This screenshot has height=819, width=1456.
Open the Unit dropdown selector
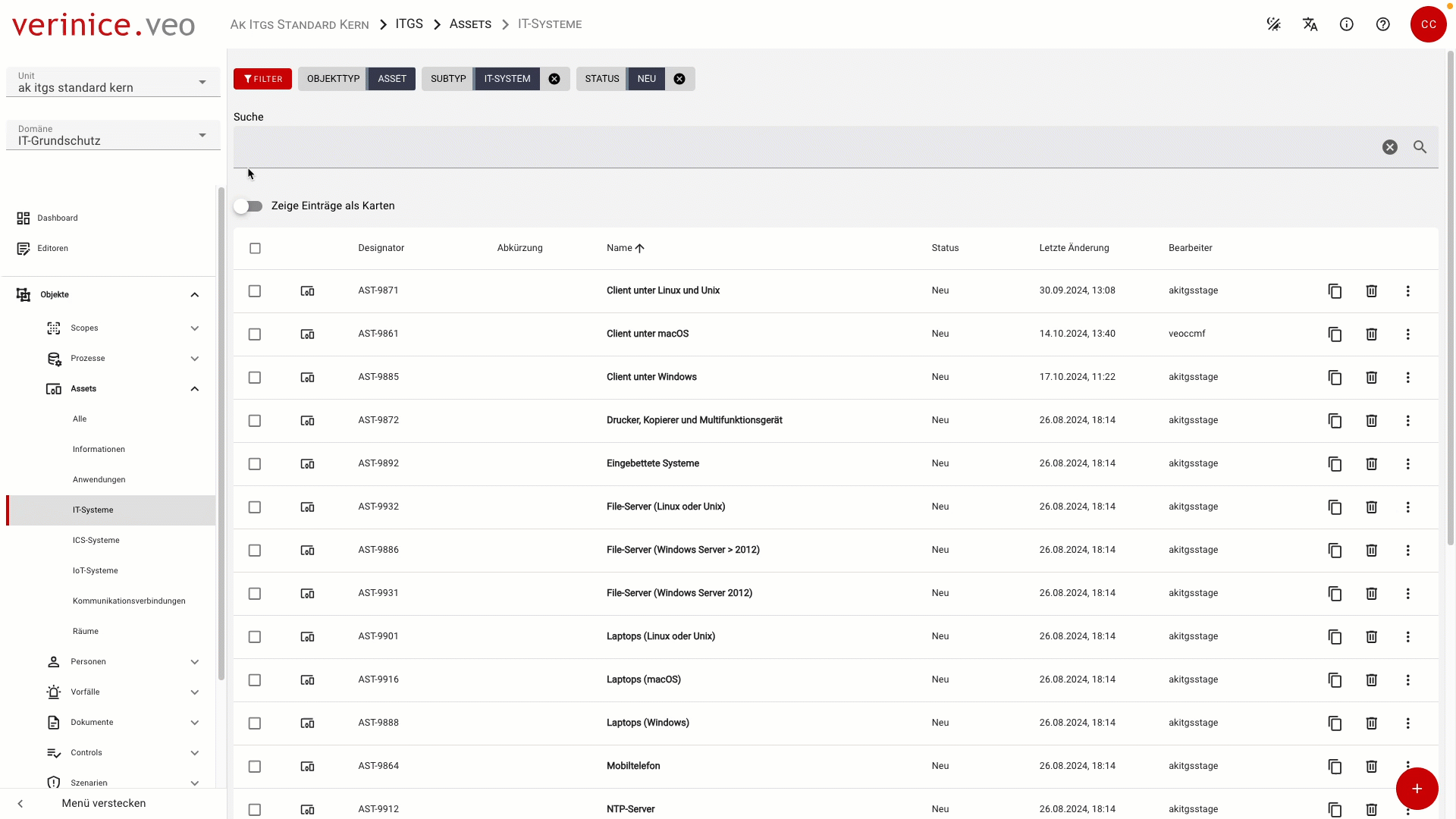tap(113, 82)
